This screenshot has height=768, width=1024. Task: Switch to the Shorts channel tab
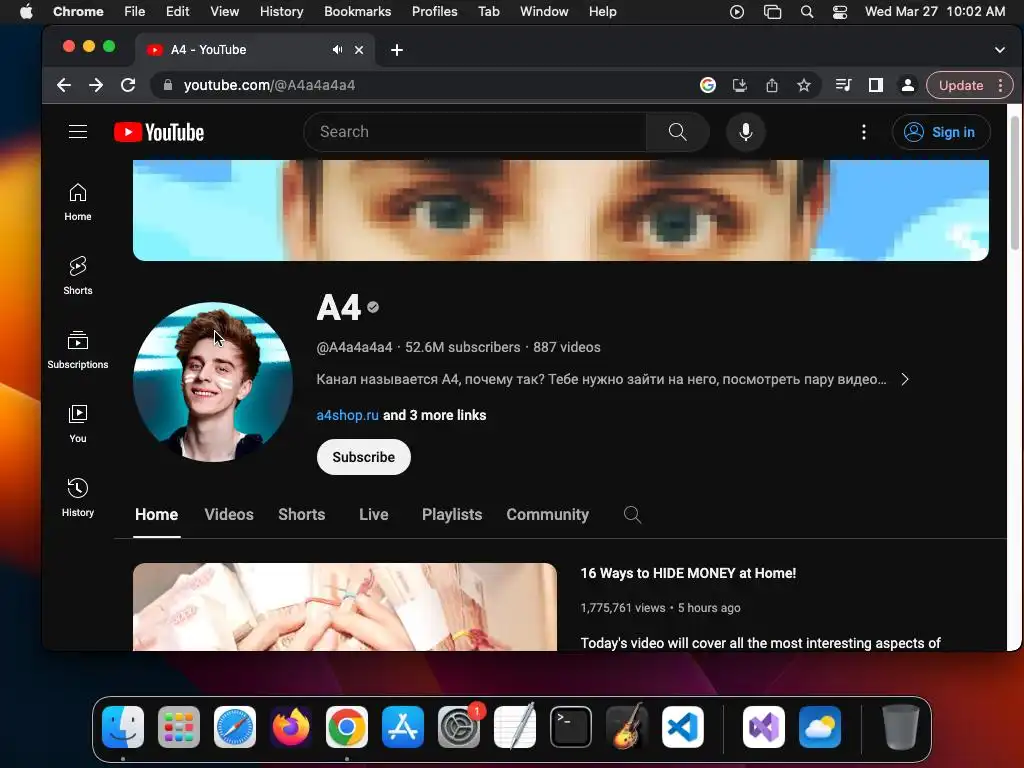pos(302,515)
